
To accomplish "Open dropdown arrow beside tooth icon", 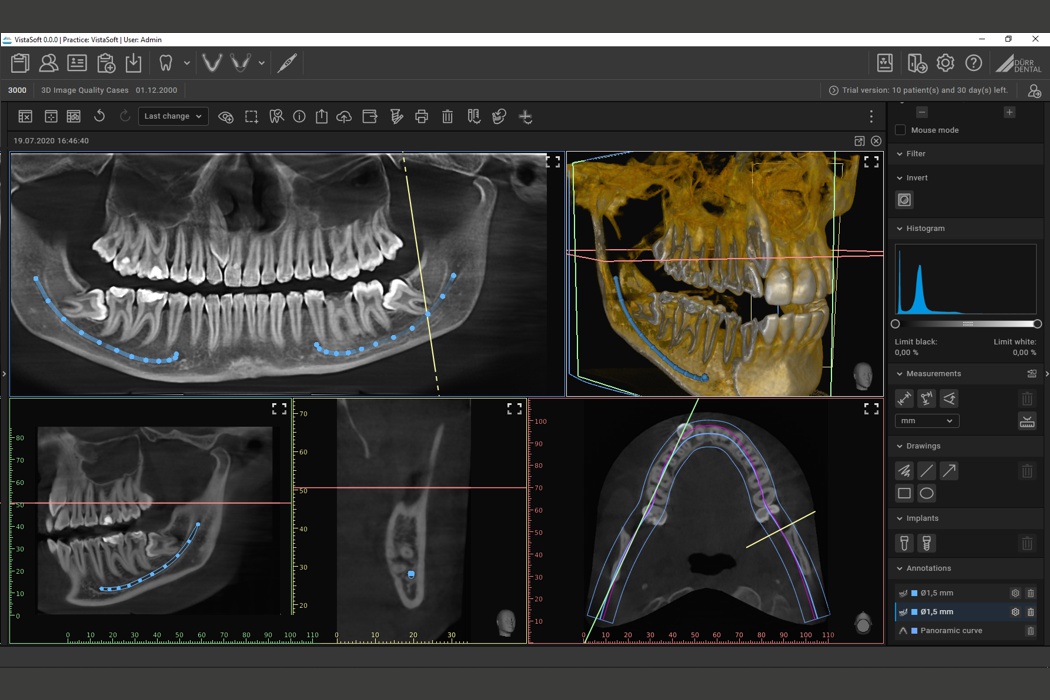I will click(x=187, y=63).
